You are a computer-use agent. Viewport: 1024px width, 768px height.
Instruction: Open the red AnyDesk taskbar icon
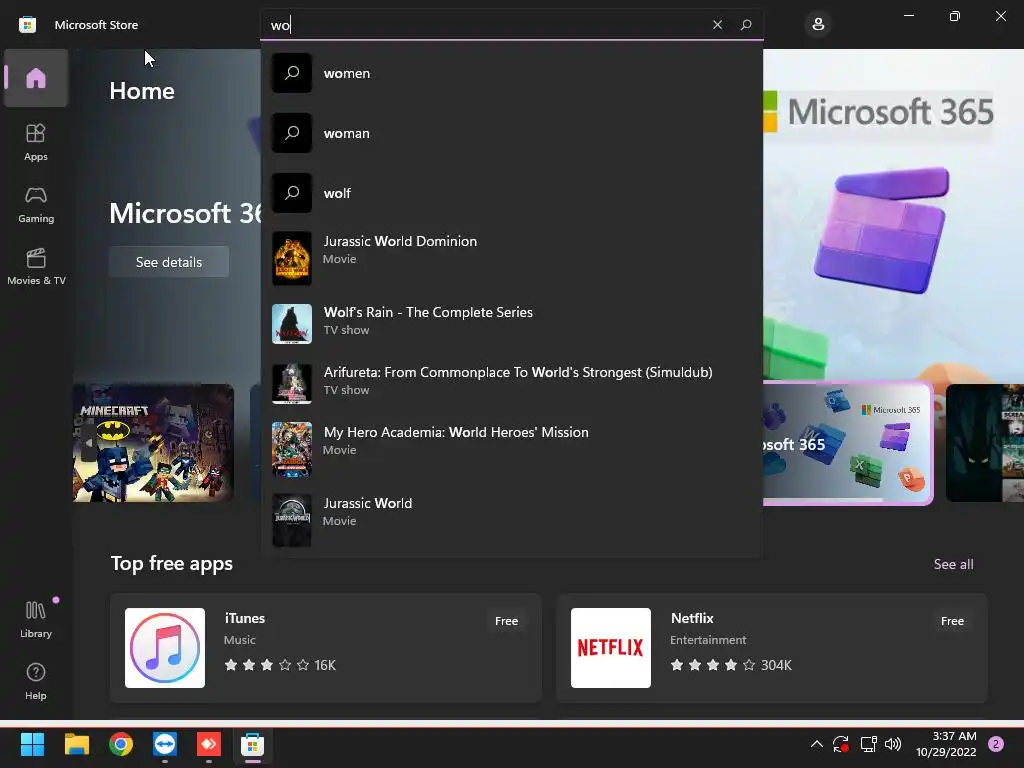209,744
